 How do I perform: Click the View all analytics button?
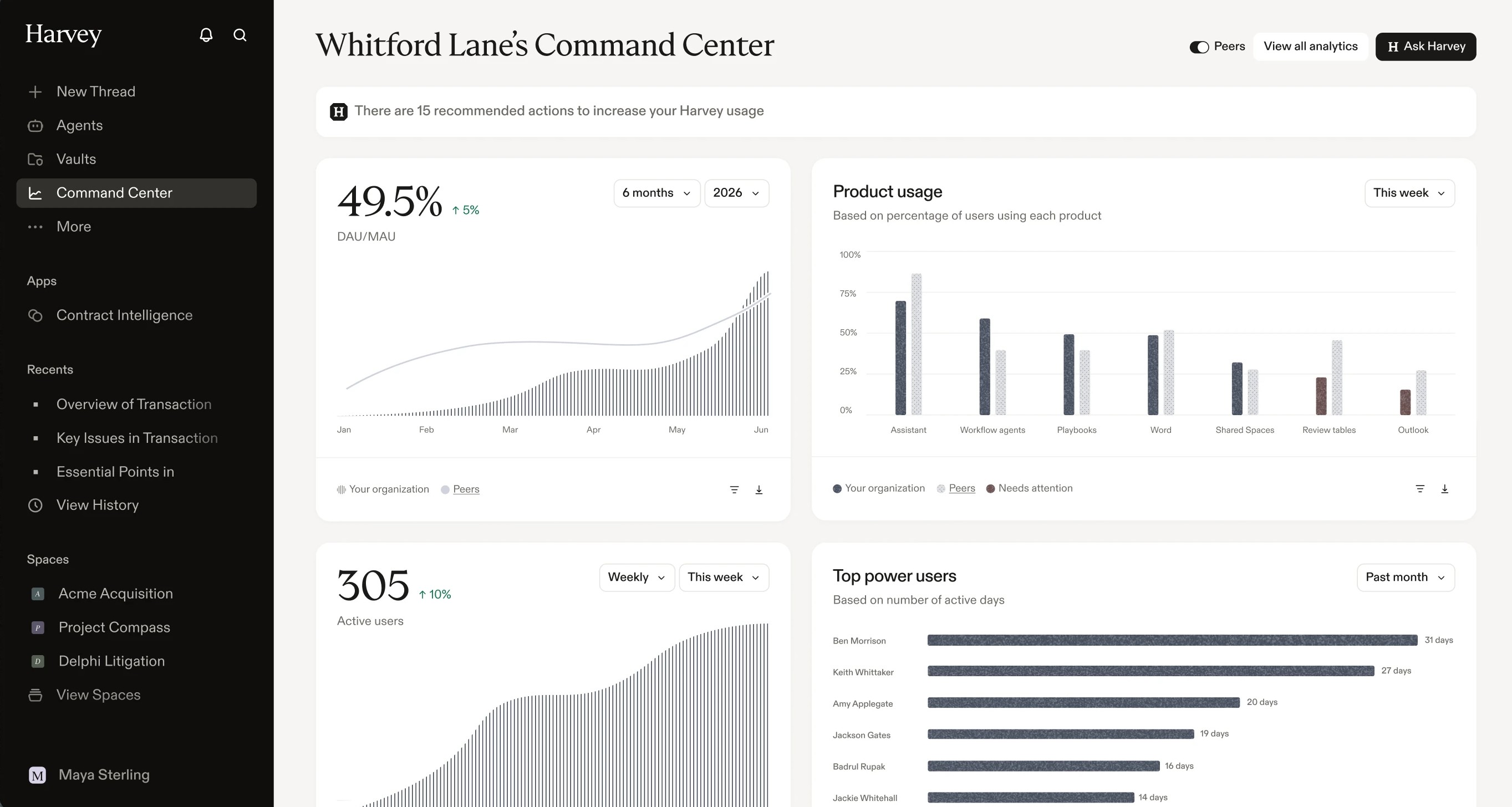tap(1310, 47)
